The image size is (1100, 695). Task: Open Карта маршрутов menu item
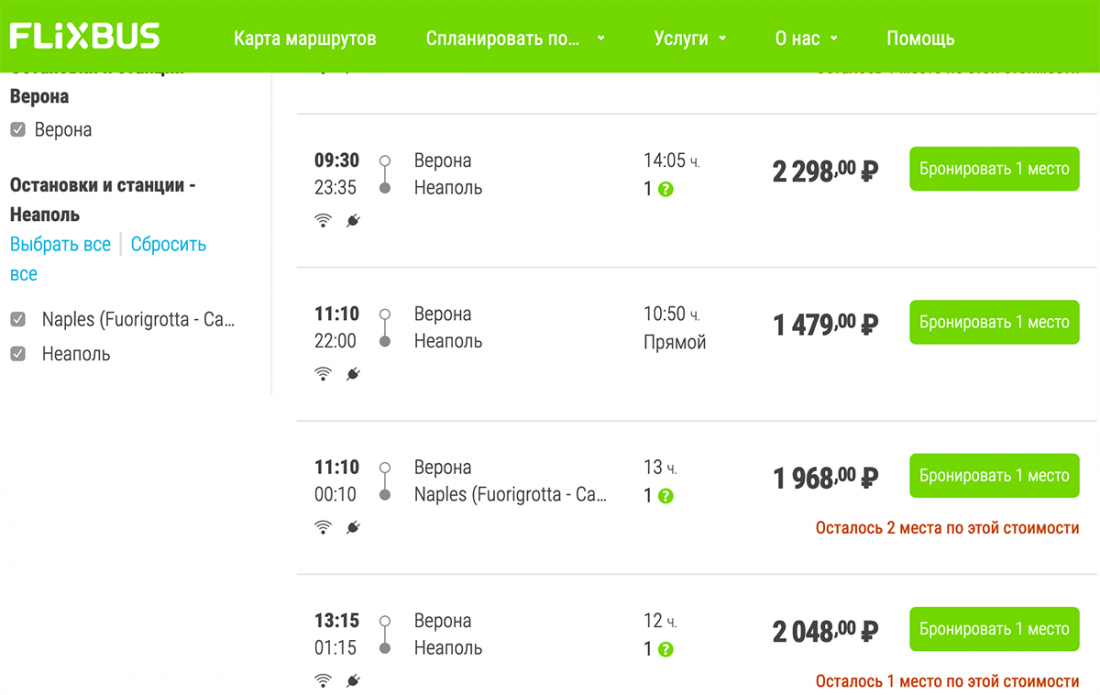(x=305, y=39)
